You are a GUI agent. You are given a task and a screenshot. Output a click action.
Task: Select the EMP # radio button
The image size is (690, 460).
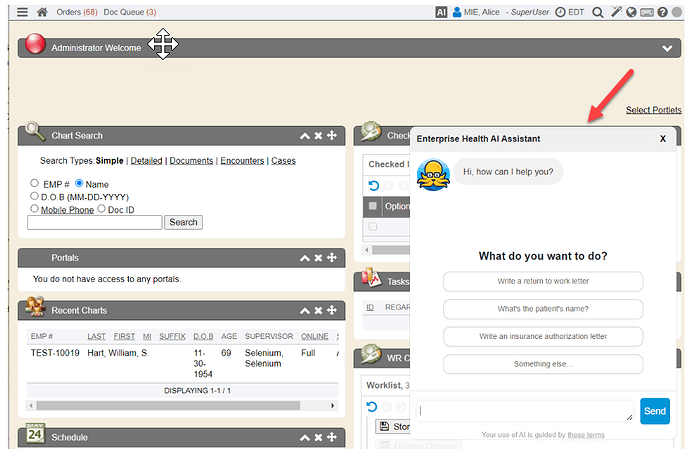tap(35, 184)
